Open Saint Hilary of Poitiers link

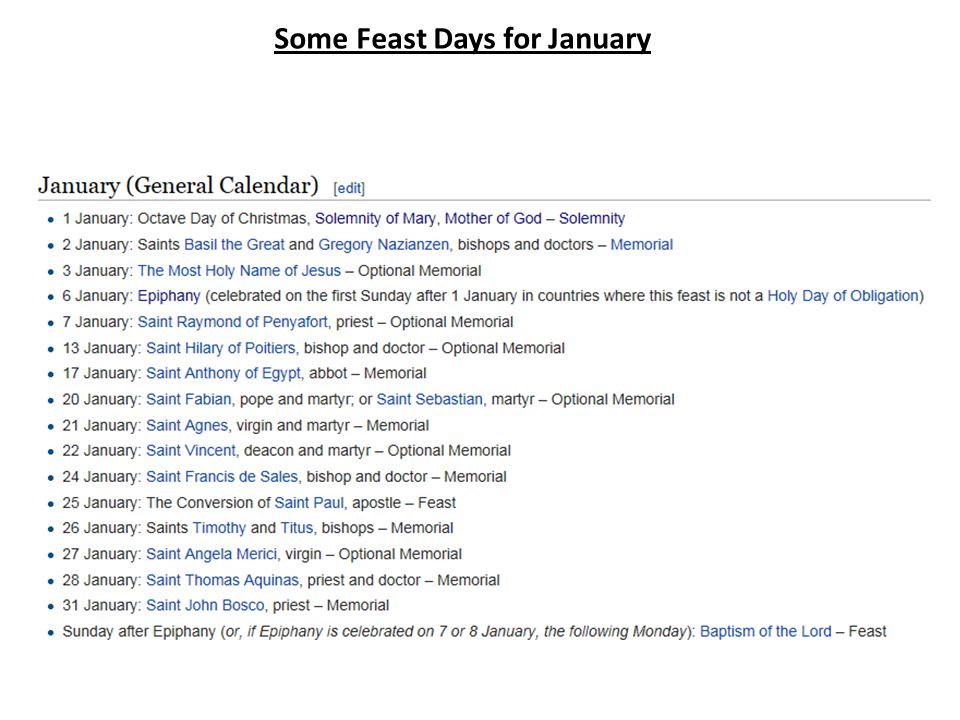[220, 348]
